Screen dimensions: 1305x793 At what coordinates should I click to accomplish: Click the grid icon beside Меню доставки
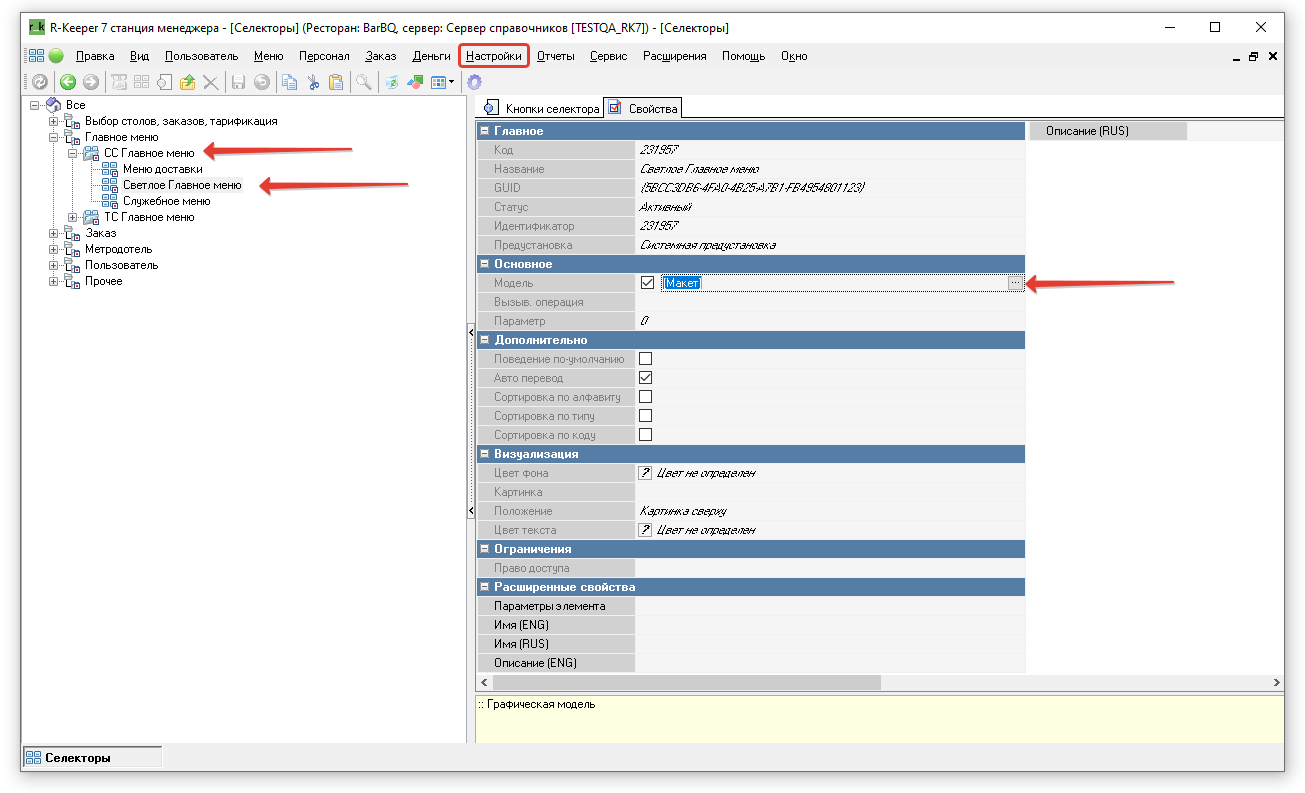pyautogui.click(x=110, y=169)
